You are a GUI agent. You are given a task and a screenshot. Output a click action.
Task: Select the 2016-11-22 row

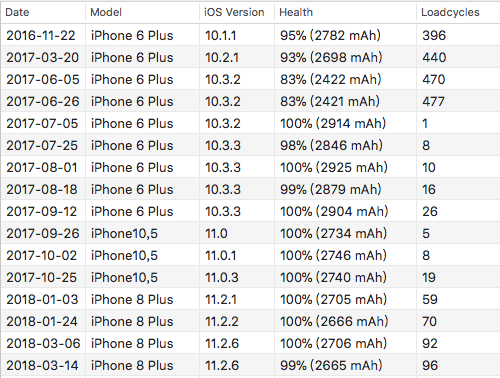(250, 35)
